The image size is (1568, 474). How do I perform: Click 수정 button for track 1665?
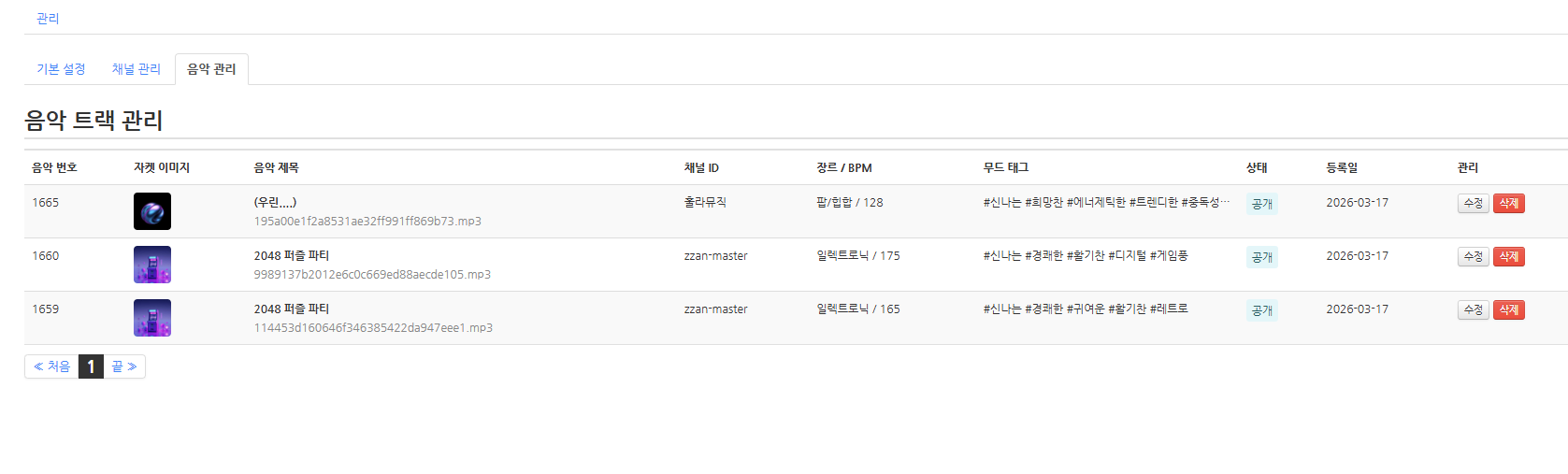pyautogui.click(x=1473, y=203)
